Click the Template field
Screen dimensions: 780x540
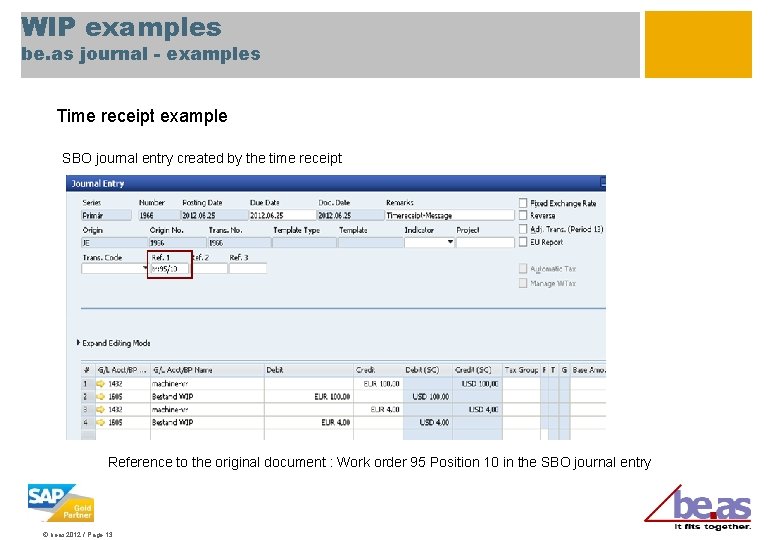tap(371, 243)
